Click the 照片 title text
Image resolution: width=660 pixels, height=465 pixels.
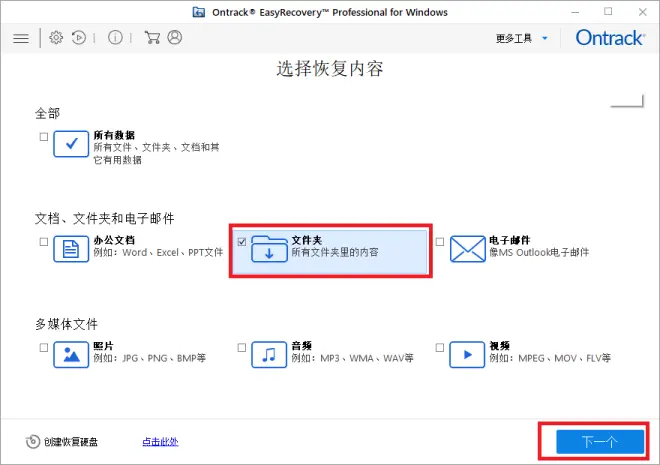tap(104, 346)
